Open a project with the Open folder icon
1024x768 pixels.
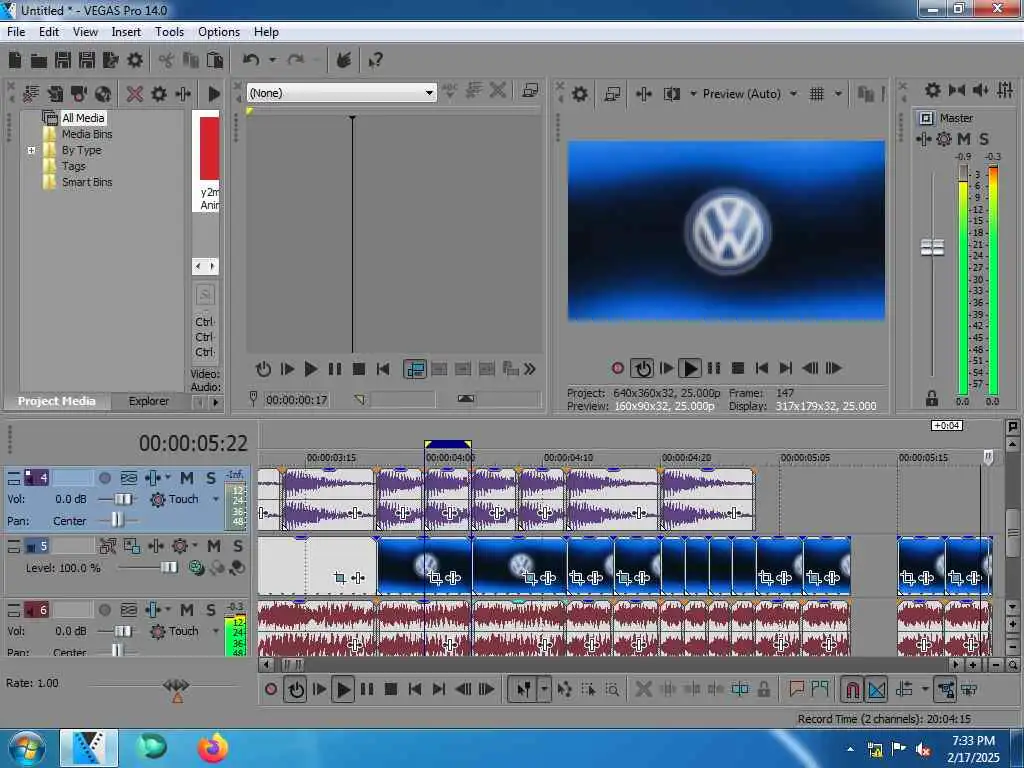pos(39,61)
